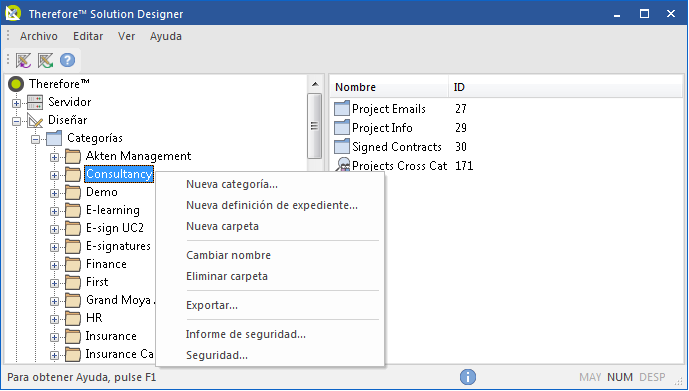
Task: Click the tree panel scroll-up arrow
Action: pos(315,84)
